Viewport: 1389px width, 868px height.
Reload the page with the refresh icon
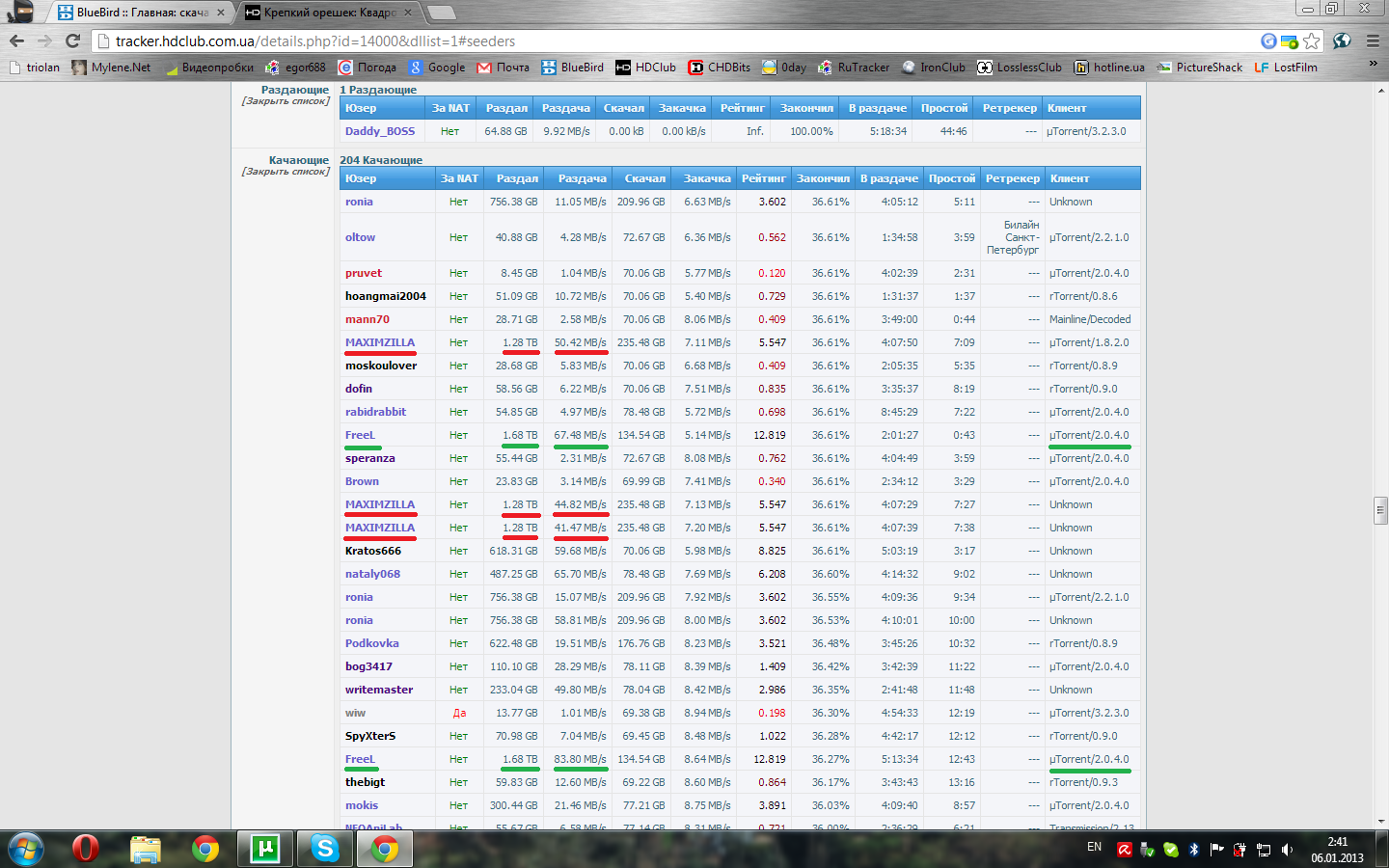tap(72, 41)
